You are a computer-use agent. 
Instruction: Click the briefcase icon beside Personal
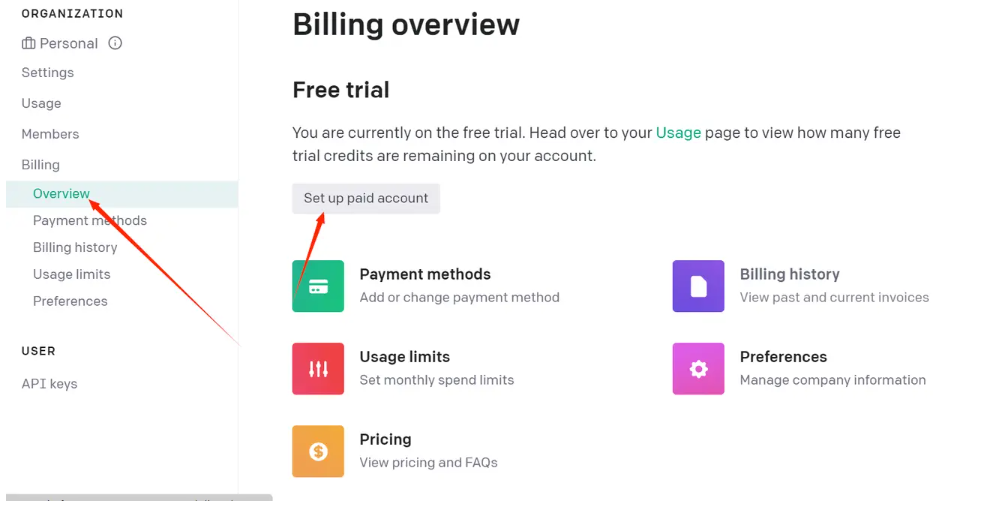point(28,44)
